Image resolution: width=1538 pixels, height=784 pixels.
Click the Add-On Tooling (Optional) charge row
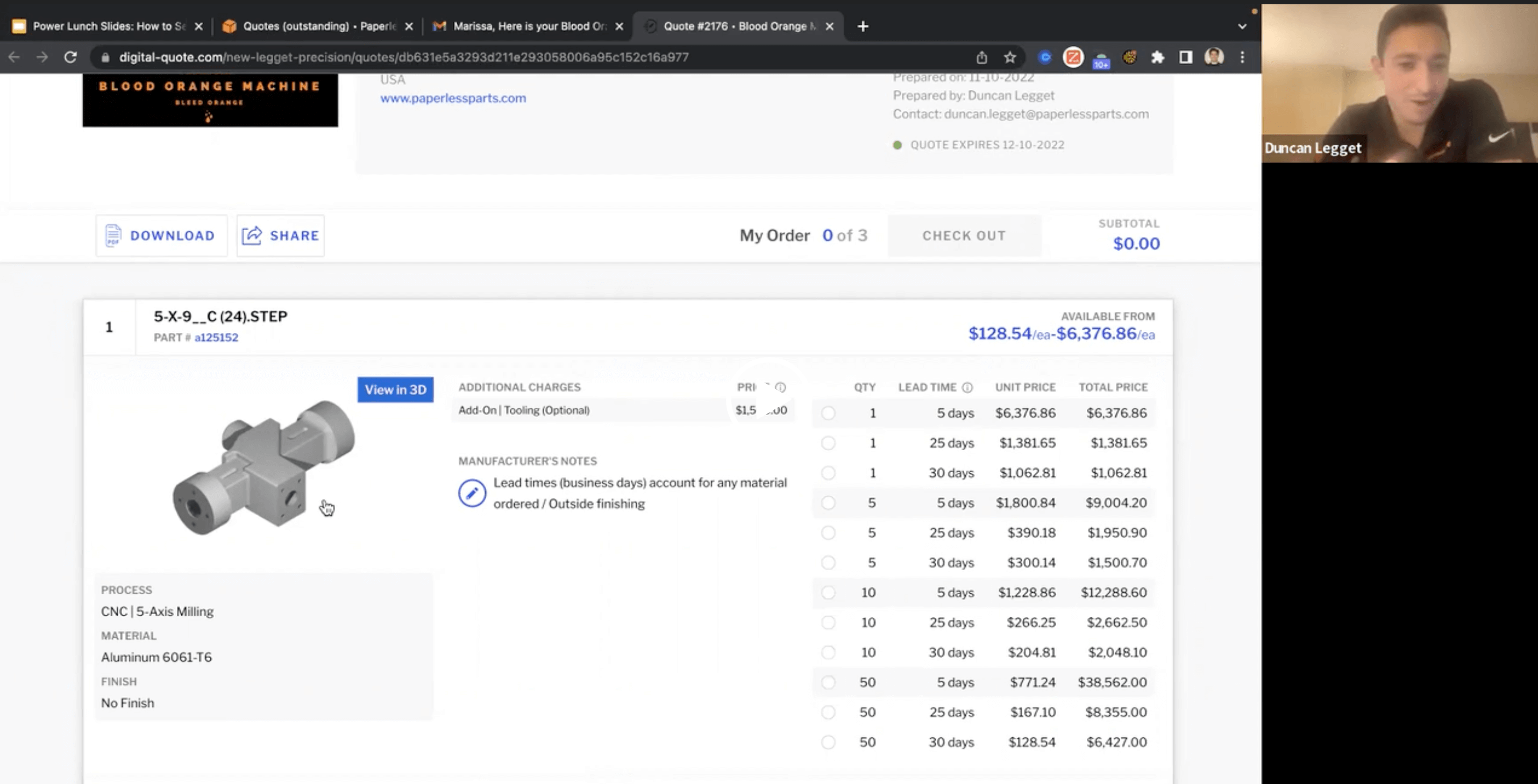click(623, 410)
